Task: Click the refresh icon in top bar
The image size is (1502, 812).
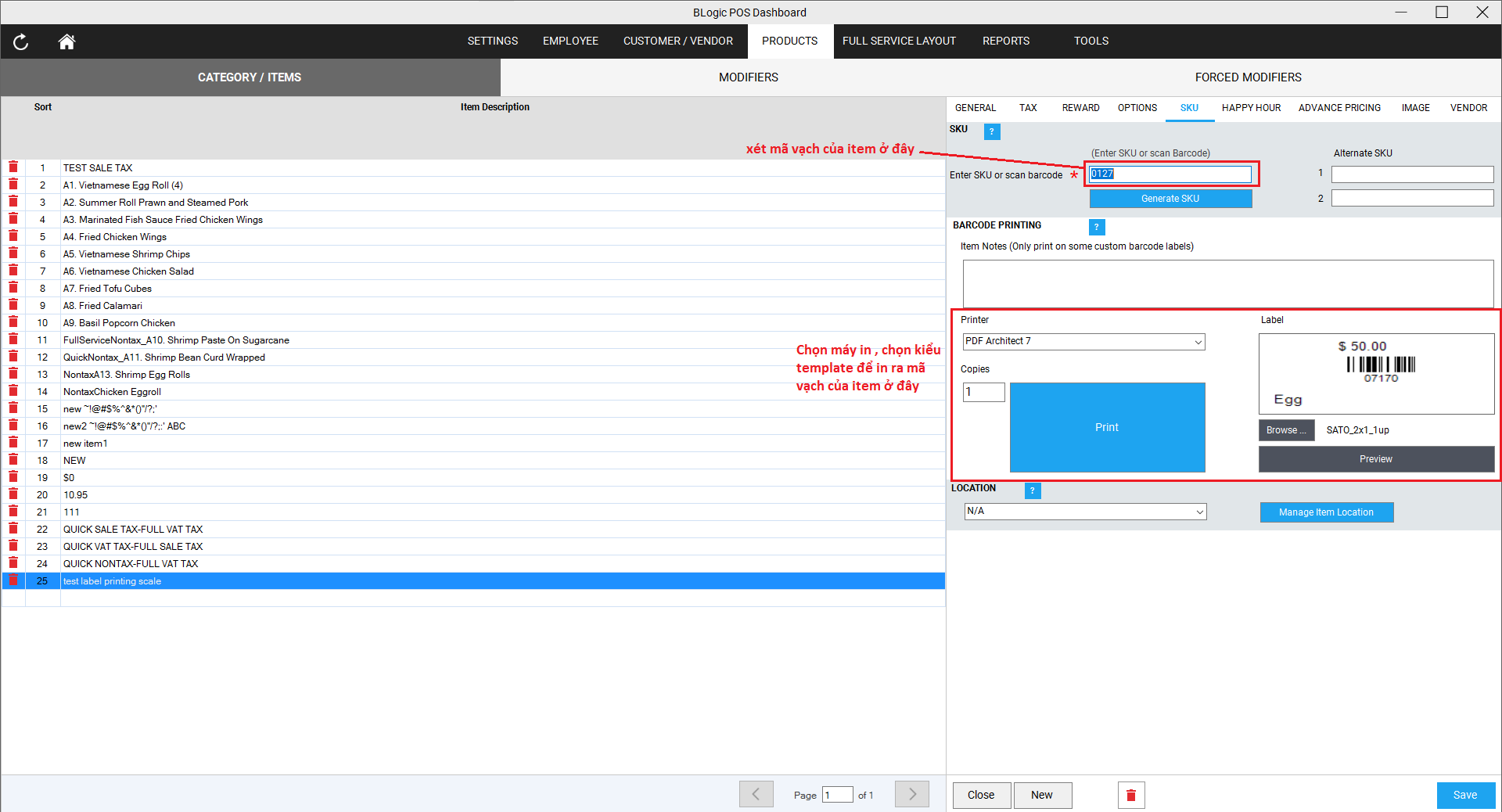Action: (x=21, y=42)
